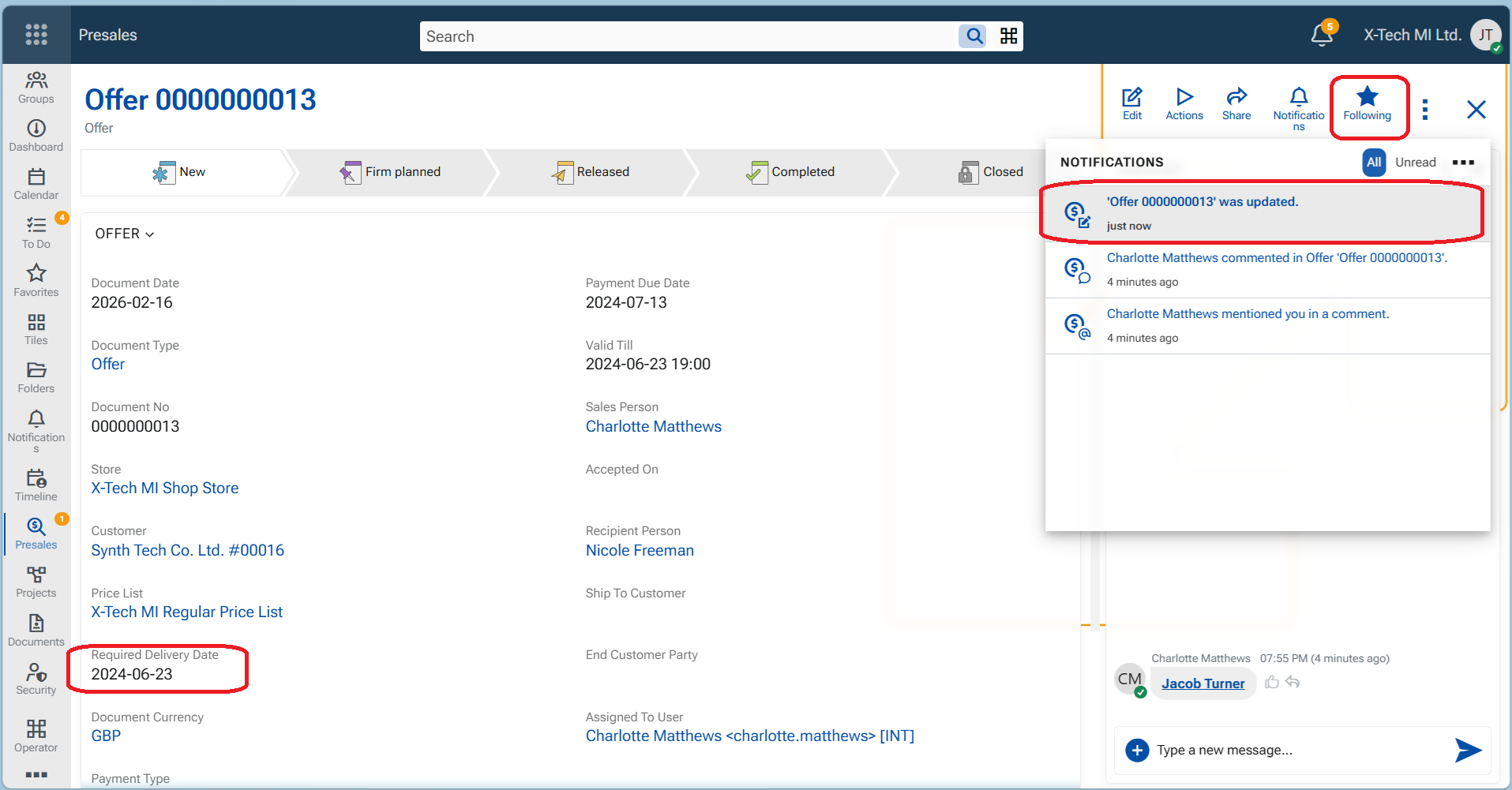Screen dimensions: 1512x790
Task: Open the Charlotte Matthews sales person link
Action: click(653, 426)
